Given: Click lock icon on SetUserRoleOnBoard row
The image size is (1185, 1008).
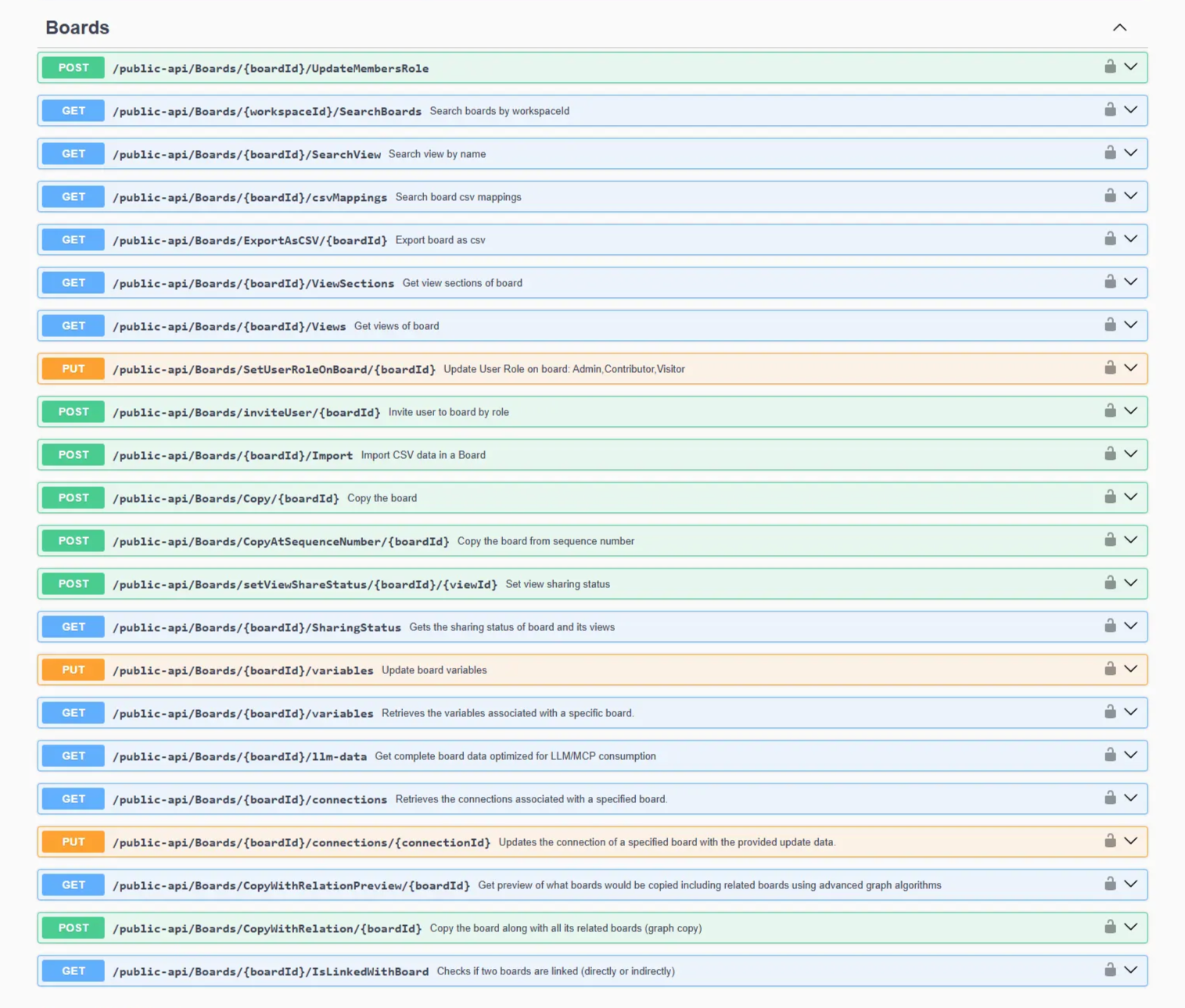Looking at the screenshot, I should click(1109, 368).
